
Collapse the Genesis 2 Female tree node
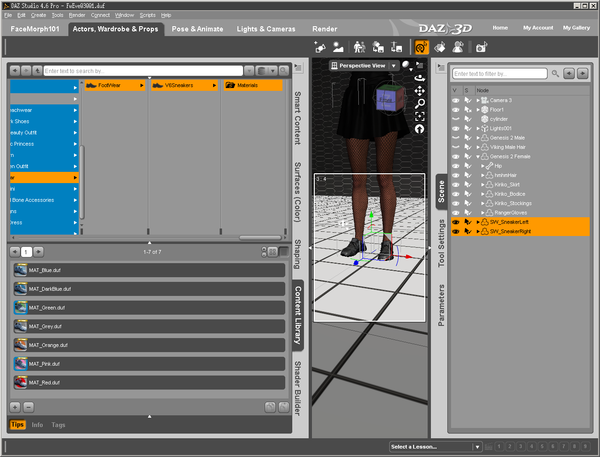pyautogui.click(x=478, y=157)
